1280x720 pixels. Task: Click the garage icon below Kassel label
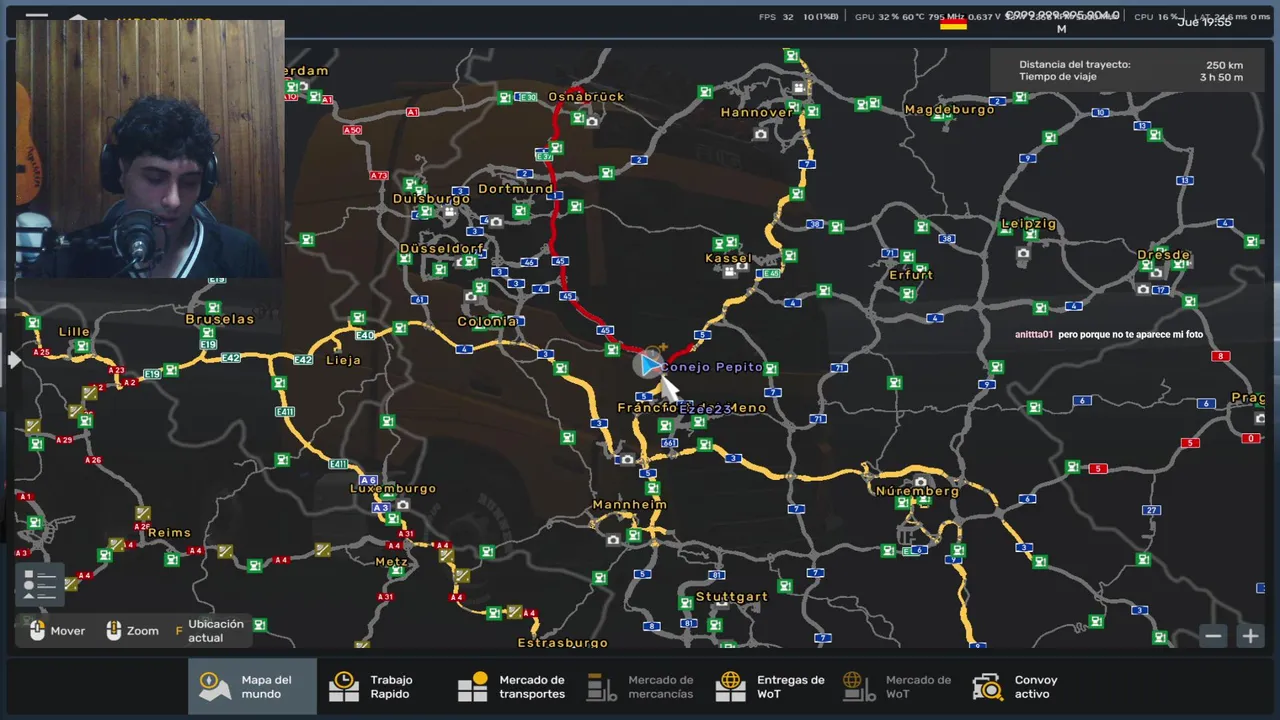click(729, 270)
